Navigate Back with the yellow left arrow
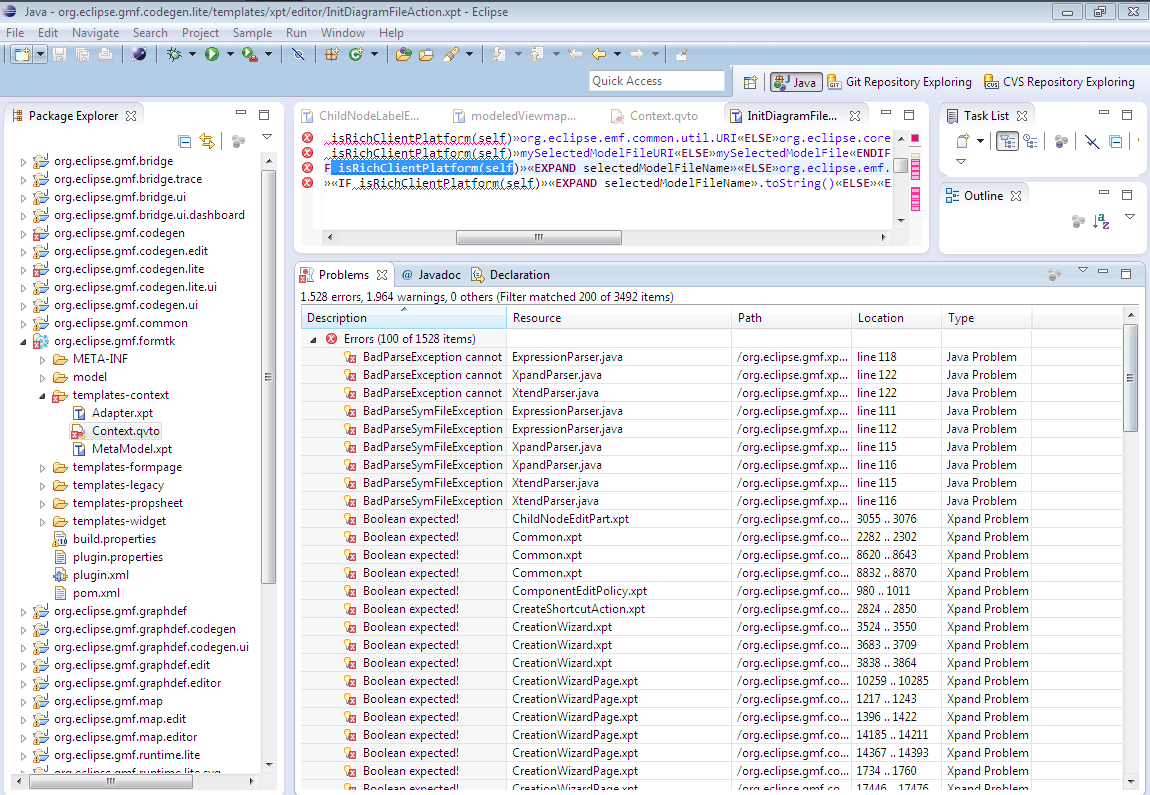Screen dimensions: 1150x795 (x=599, y=54)
